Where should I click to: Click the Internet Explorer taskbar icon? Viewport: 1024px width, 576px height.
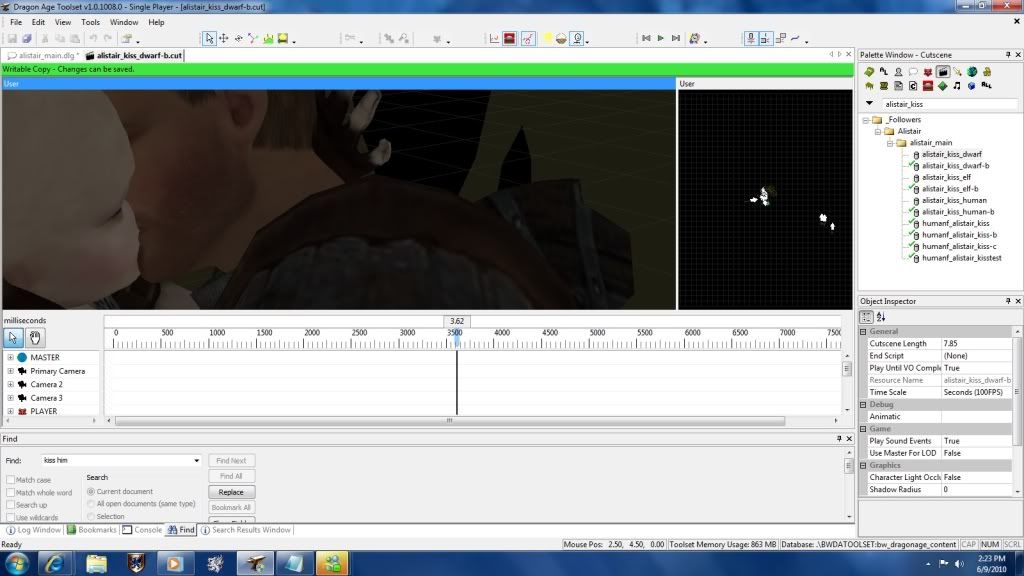tap(55, 563)
